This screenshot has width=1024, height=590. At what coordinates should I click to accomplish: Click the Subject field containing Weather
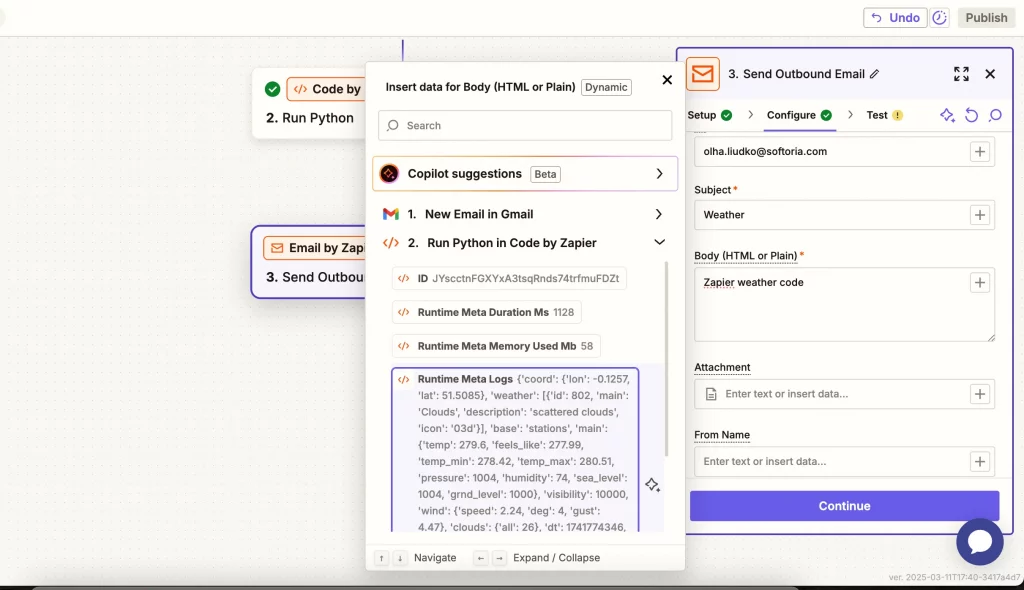844,215
